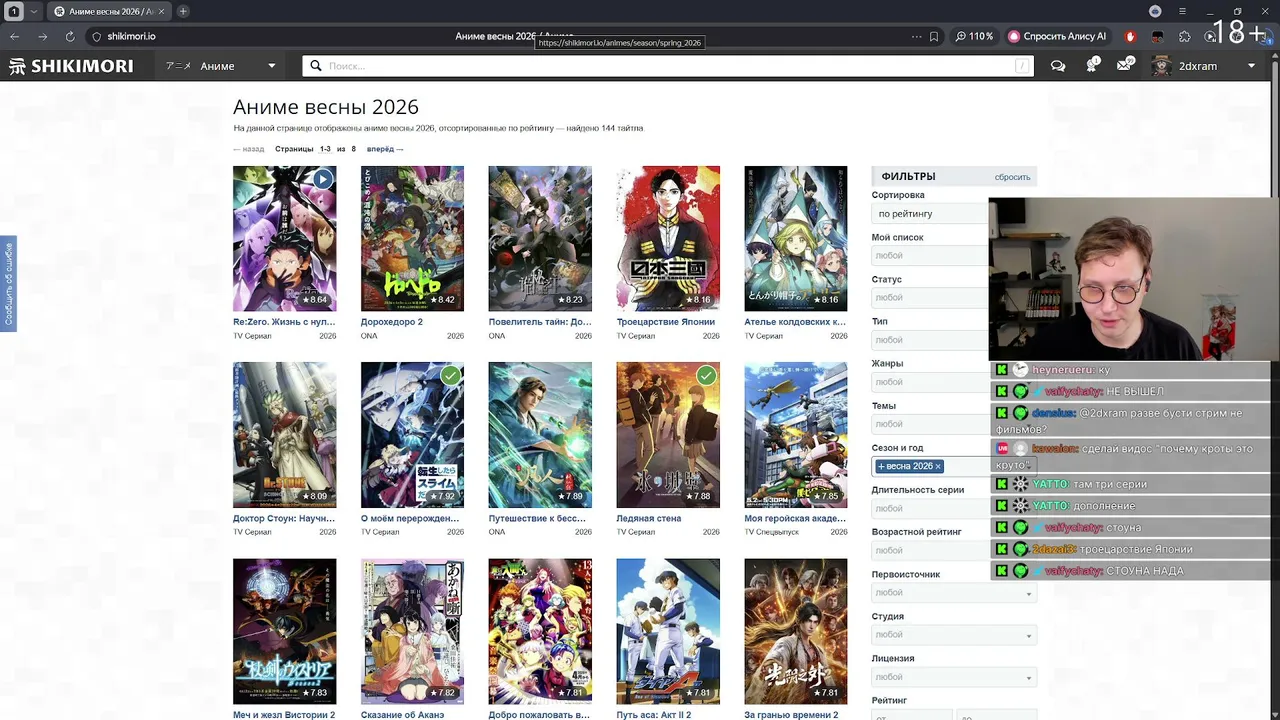This screenshot has width=1280, height=720.
Task: Open the tab list chevron
Action: point(34,11)
